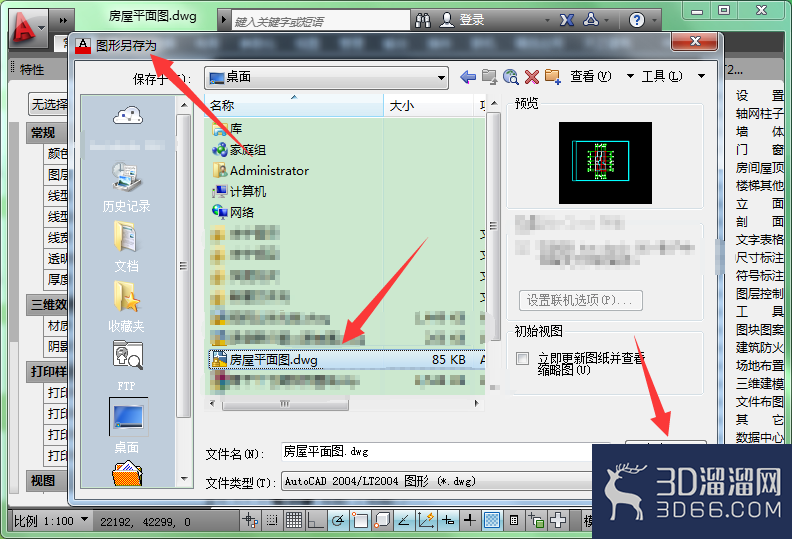Open the 查看(V) menu
The image size is (792, 539).
coord(590,76)
